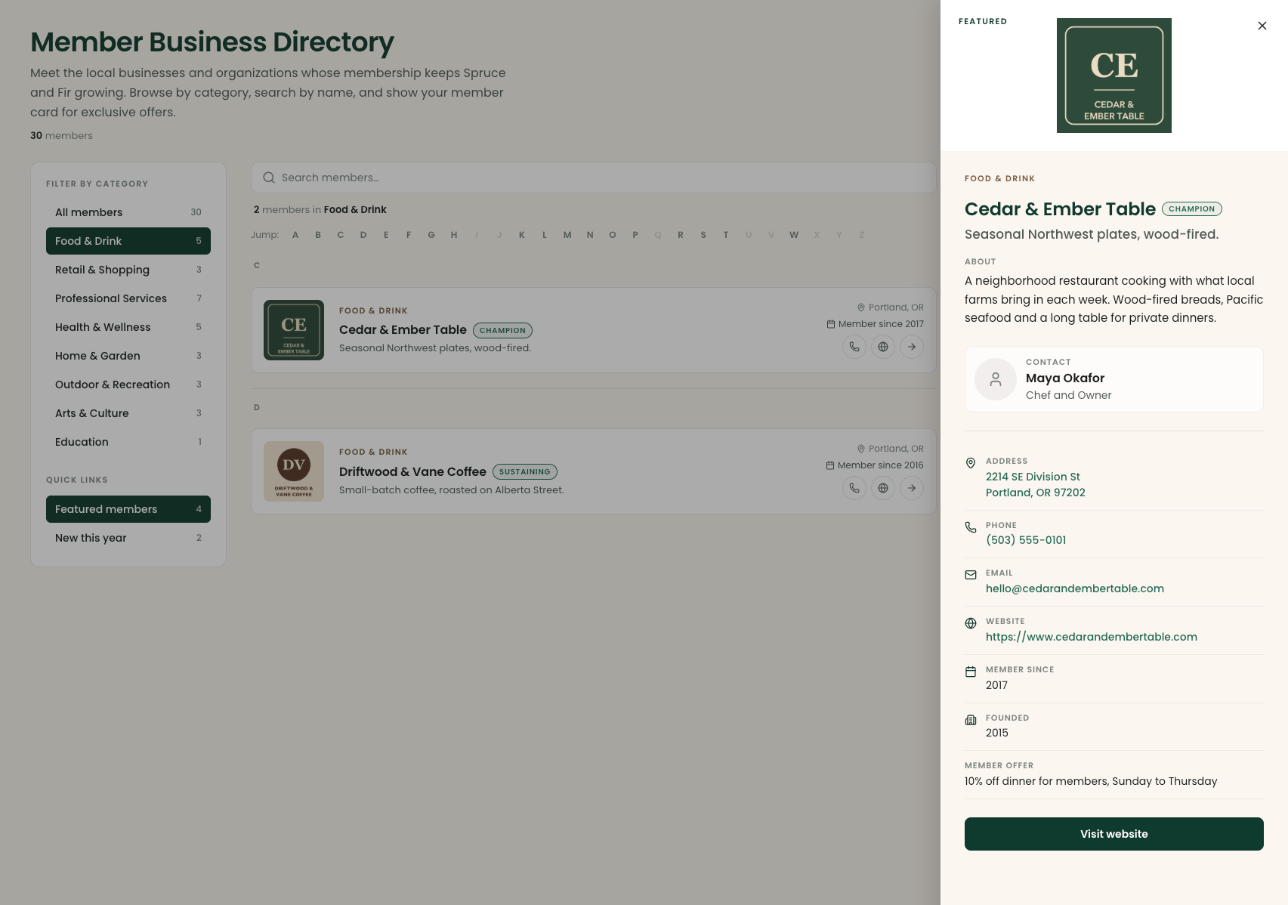Click the phone icon beside Phone in panel
This screenshot has width=1288, height=905.
coord(970,527)
